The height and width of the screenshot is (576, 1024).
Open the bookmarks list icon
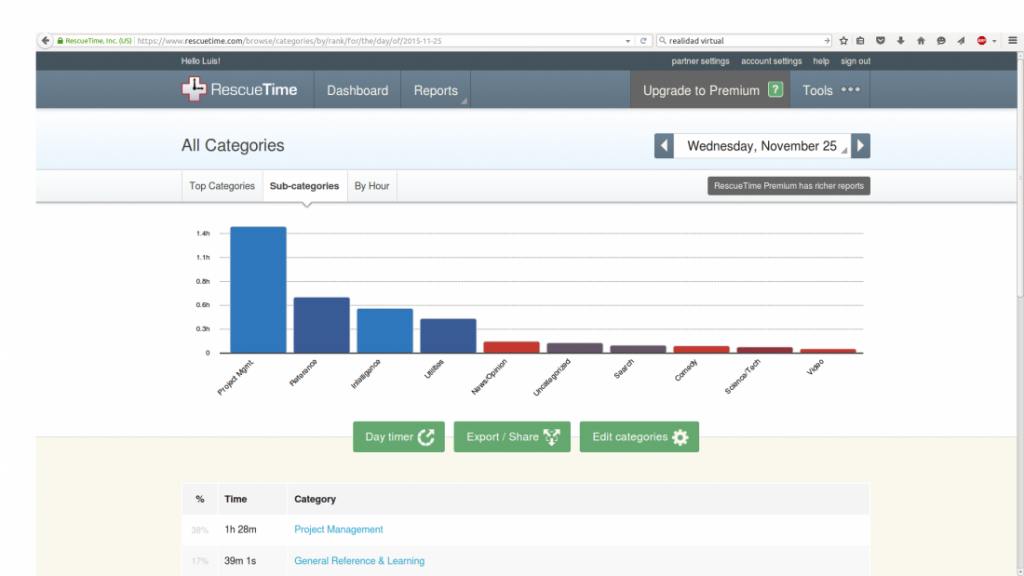click(x=861, y=40)
